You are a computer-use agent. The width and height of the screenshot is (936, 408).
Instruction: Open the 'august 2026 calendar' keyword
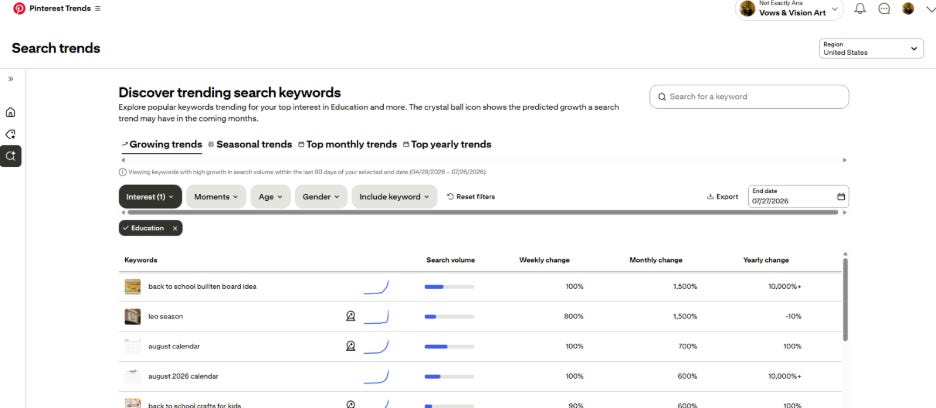[183, 376]
